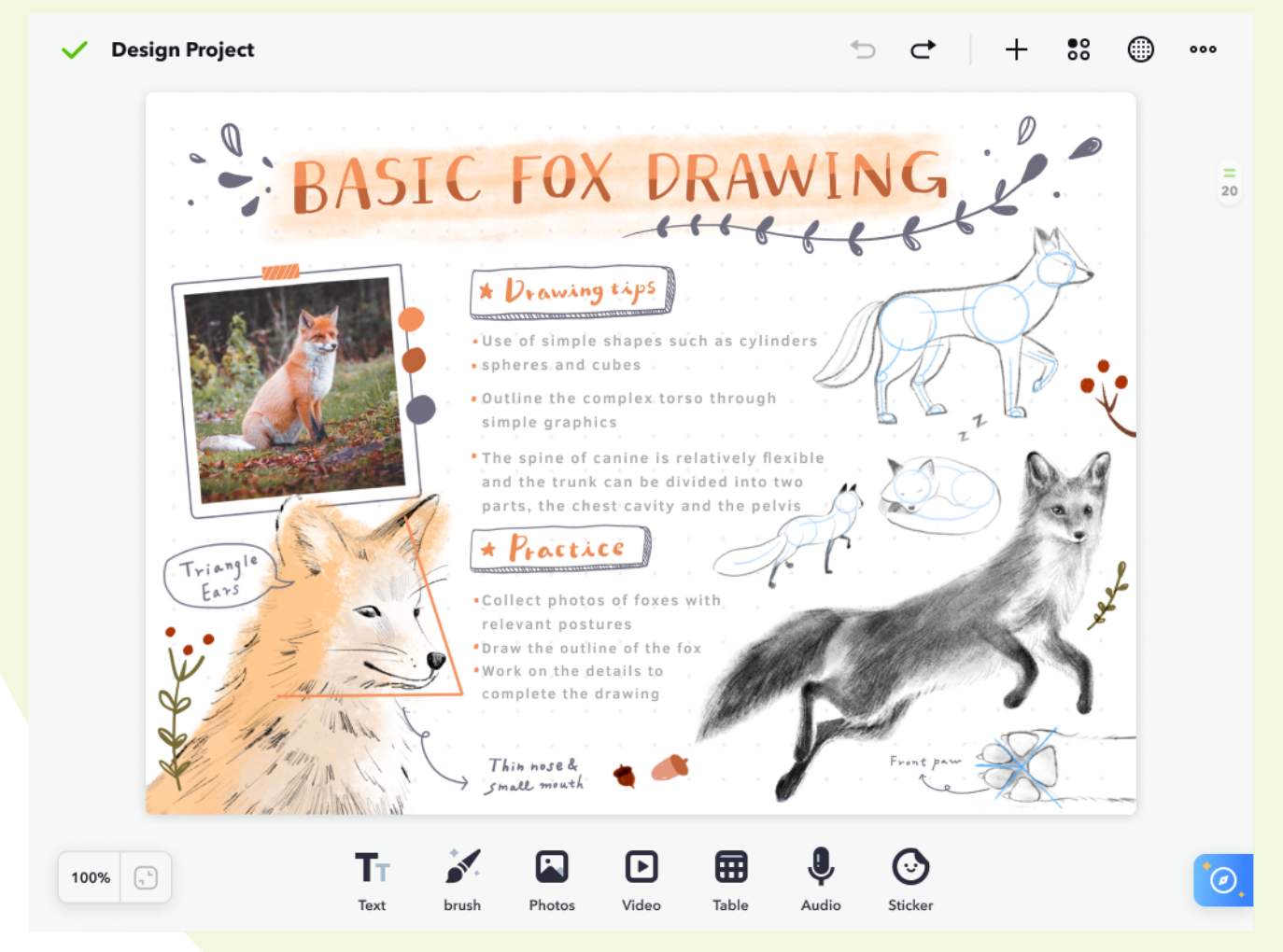Image resolution: width=1283 pixels, height=952 pixels.
Task: Undo the last action
Action: pos(863,49)
